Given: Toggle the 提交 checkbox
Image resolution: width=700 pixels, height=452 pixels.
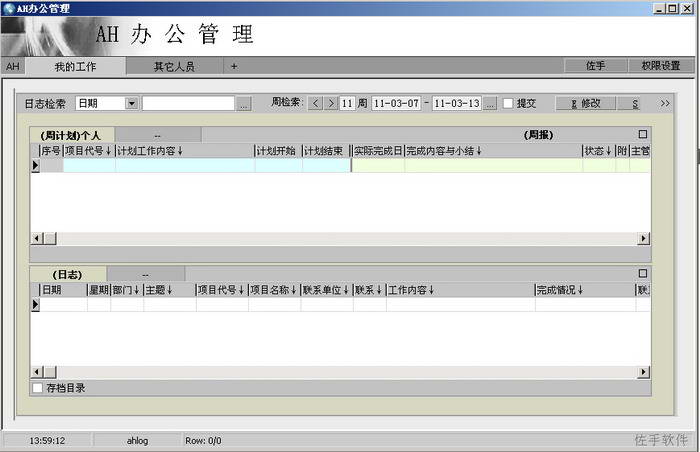Looking at the screenshot, I should tap(508, 103).
